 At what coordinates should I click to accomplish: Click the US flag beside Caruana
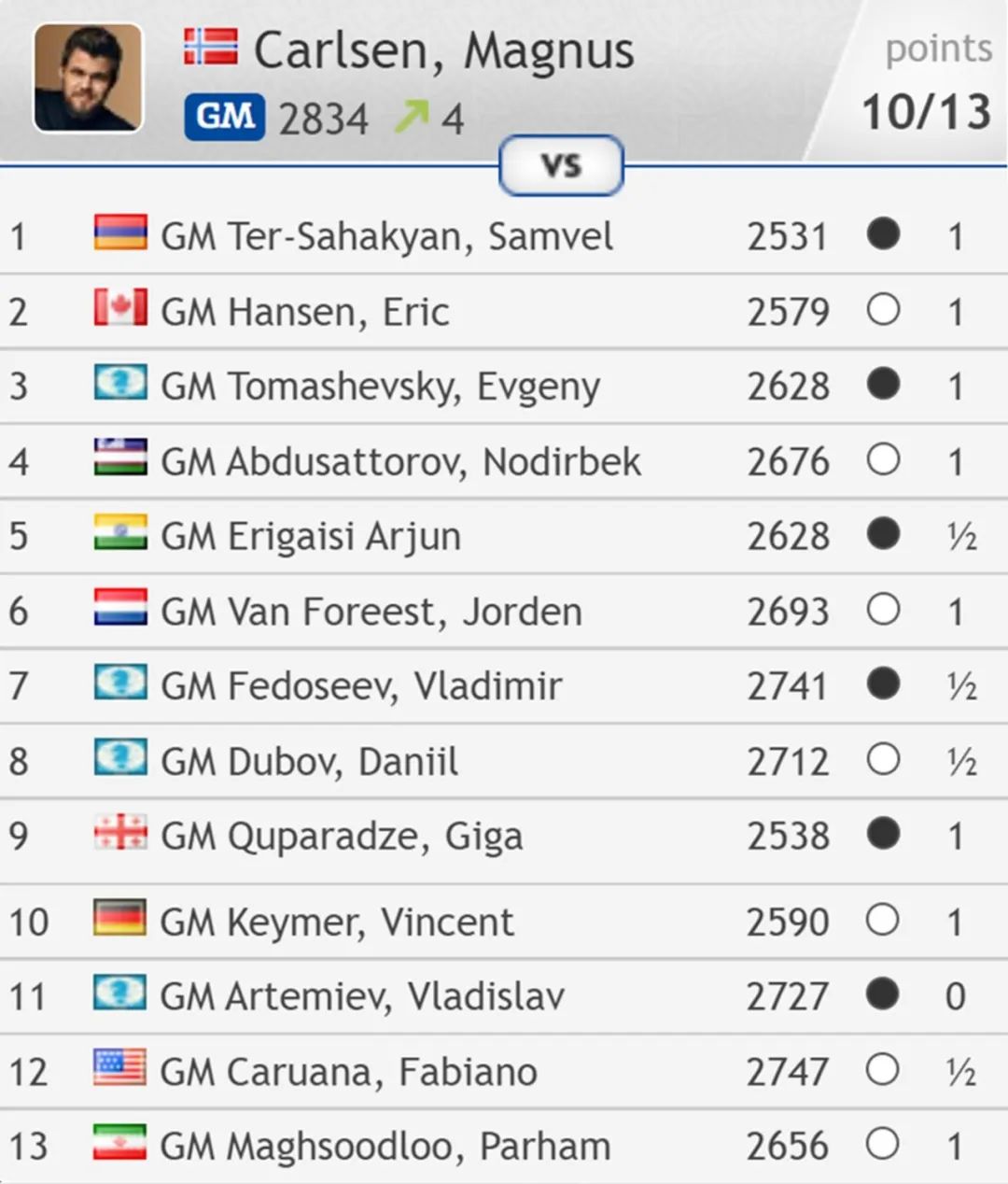click(119, 1067)
